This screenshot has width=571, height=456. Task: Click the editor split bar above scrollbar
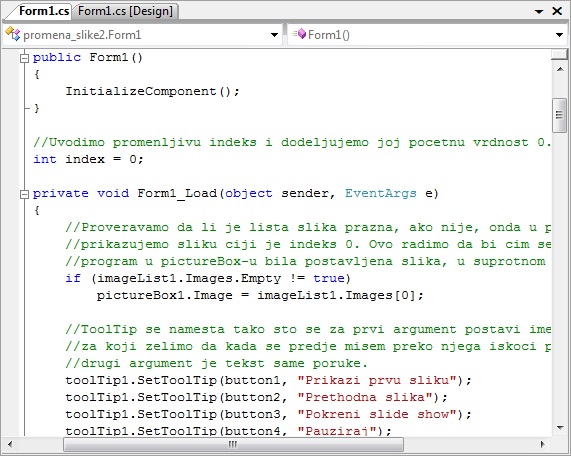(x=559, y=54)
